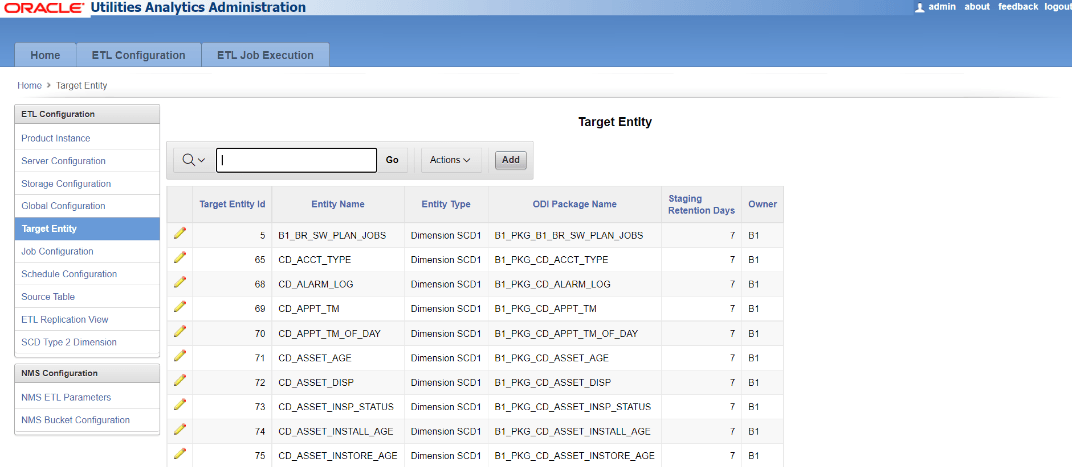Click the Entity Type column header
Screen dimensions: 1072x467
click(x=446, y=204)
